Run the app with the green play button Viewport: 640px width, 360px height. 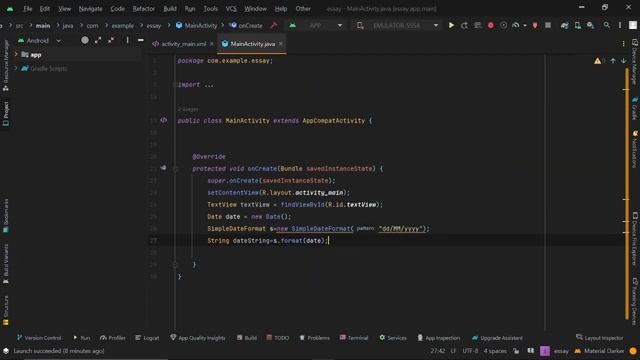tap(451, 25)
